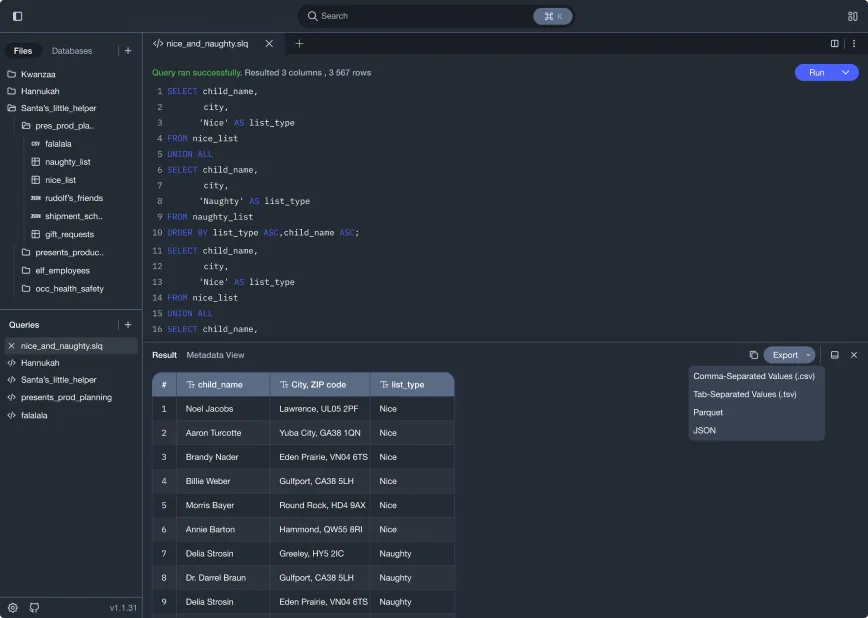
Task: Switch to the Files tab
Action: [23, 51]
